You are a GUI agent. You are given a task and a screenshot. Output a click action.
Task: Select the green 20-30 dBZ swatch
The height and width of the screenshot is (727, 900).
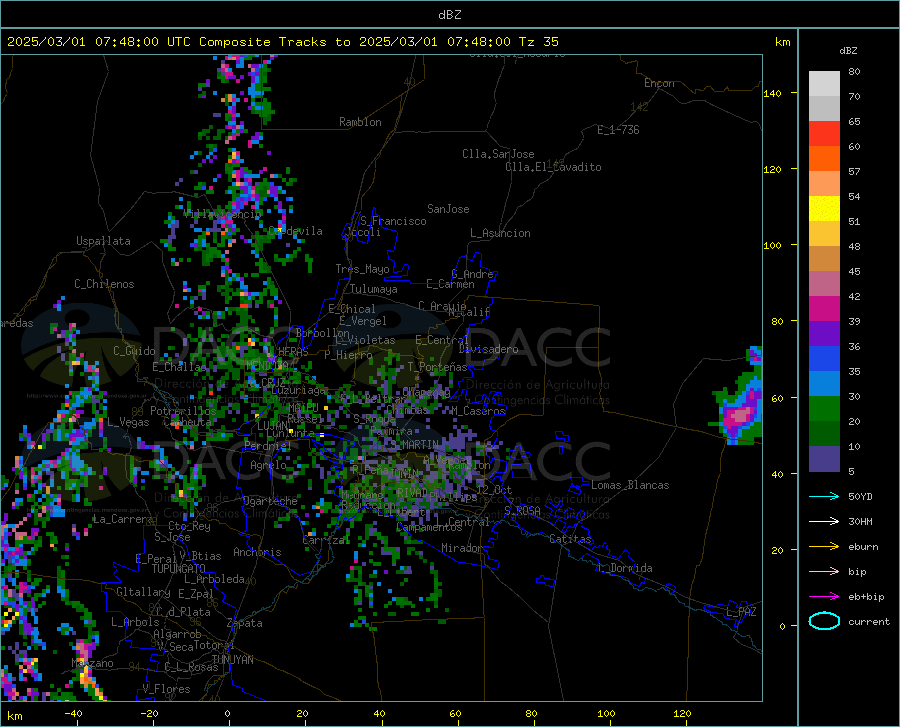pos(824,409)
